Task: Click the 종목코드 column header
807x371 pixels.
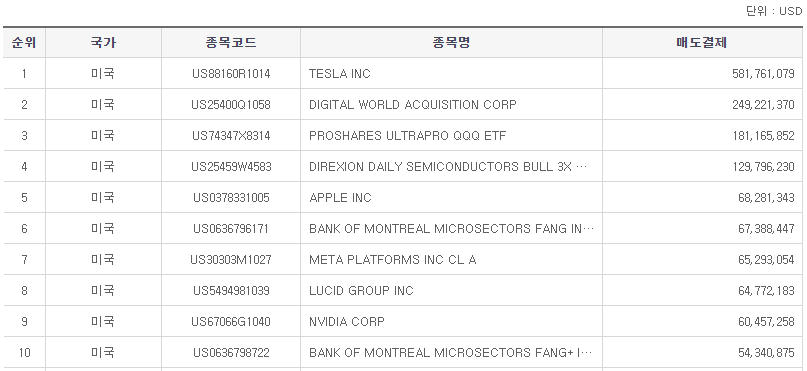Action: (231, 43)
